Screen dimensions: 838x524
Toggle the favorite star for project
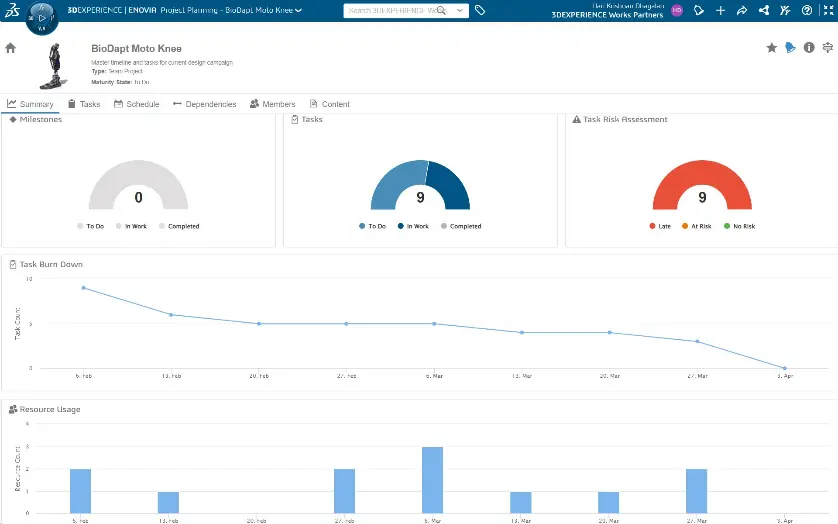(x=772, y=47)
